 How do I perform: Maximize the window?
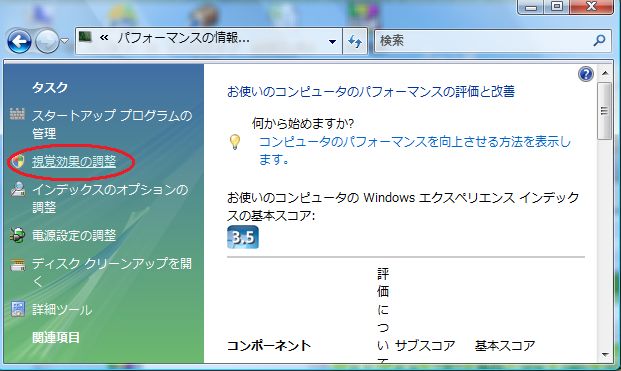point(557,6)
